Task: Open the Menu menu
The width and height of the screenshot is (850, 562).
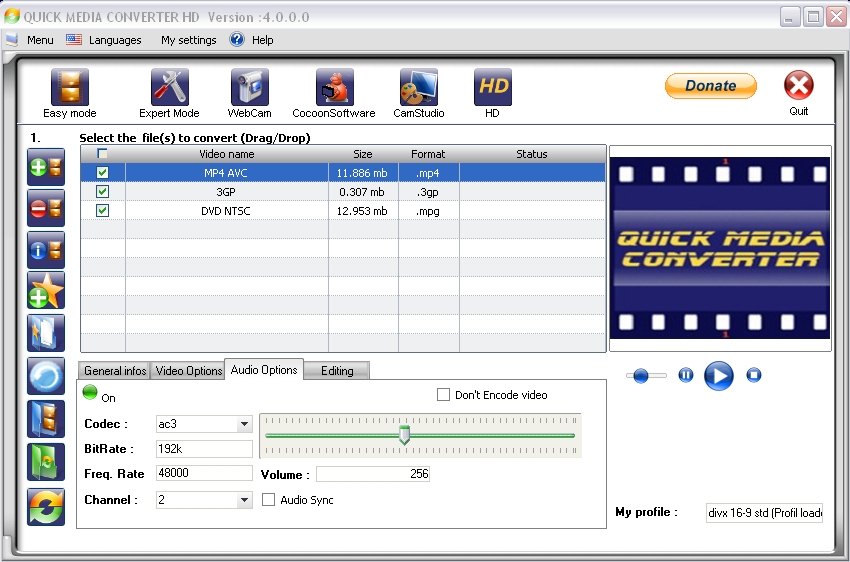Action: pyautogui.click(x=40, y=40)
